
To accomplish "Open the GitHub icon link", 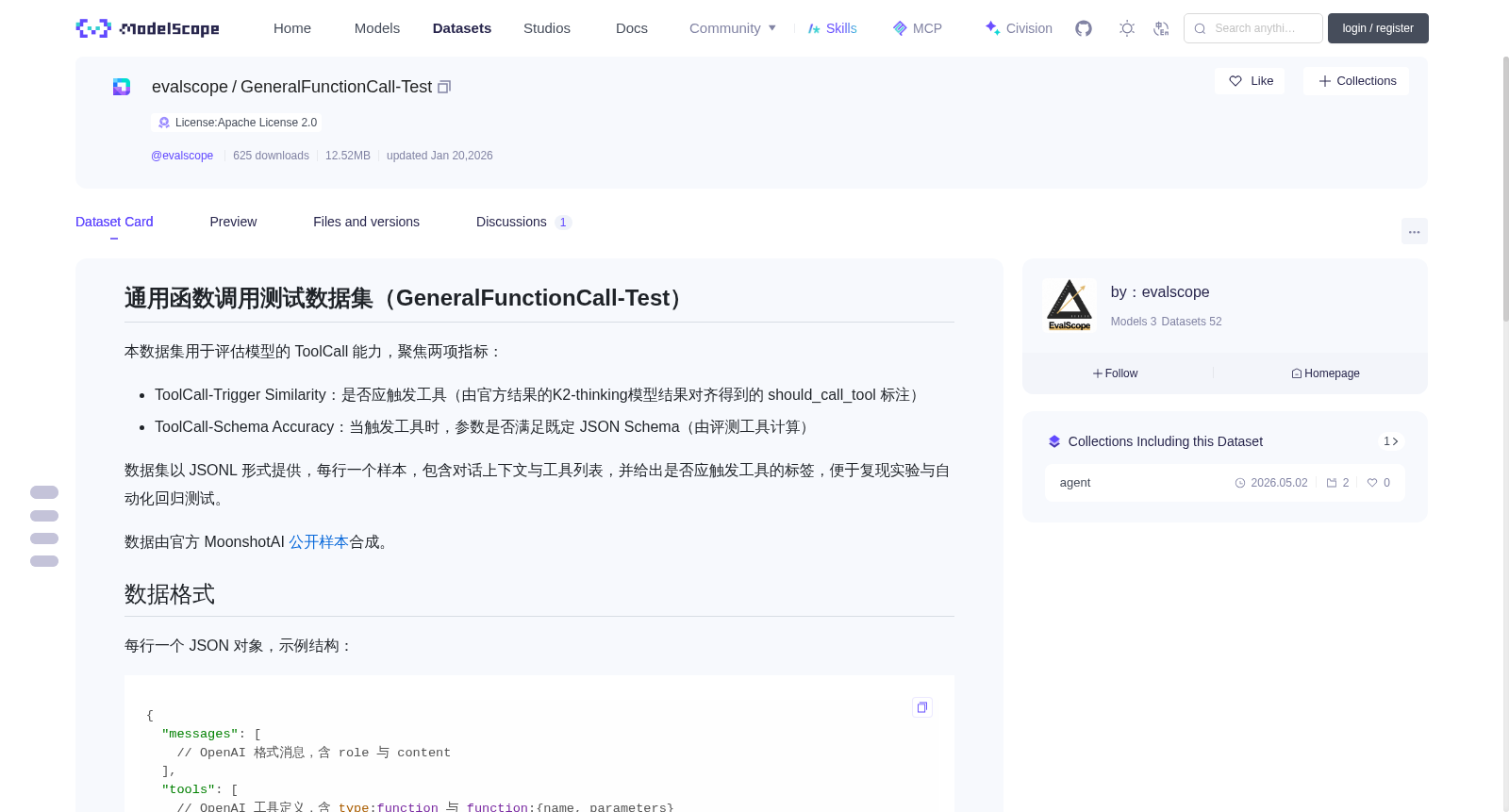I will pyautogui.click(x=1084, y=28).
